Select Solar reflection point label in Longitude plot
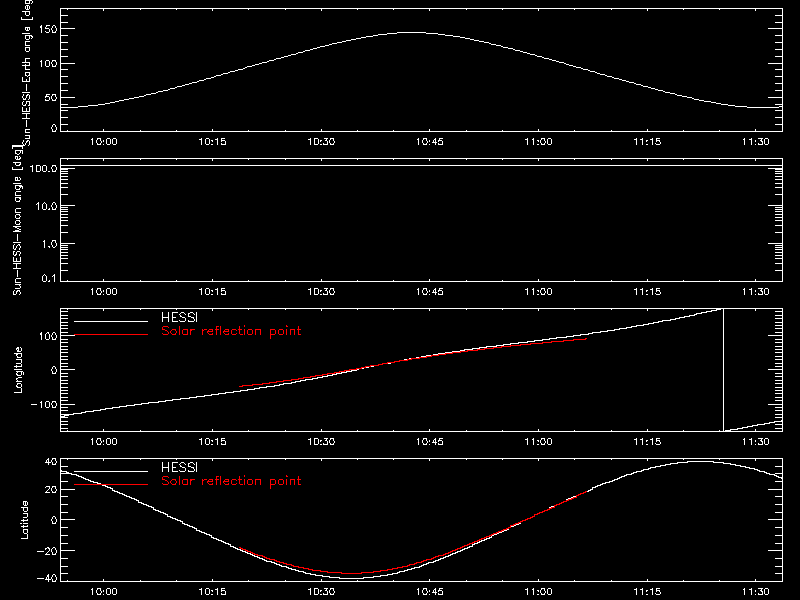 coord(231,331)
